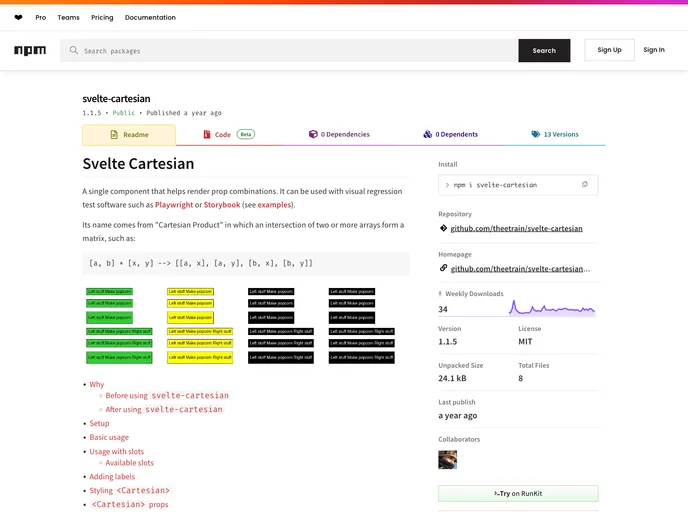Viewport: 688px width, 512px height.
Task: Click the Cartesian product code block
Action: 246,263
